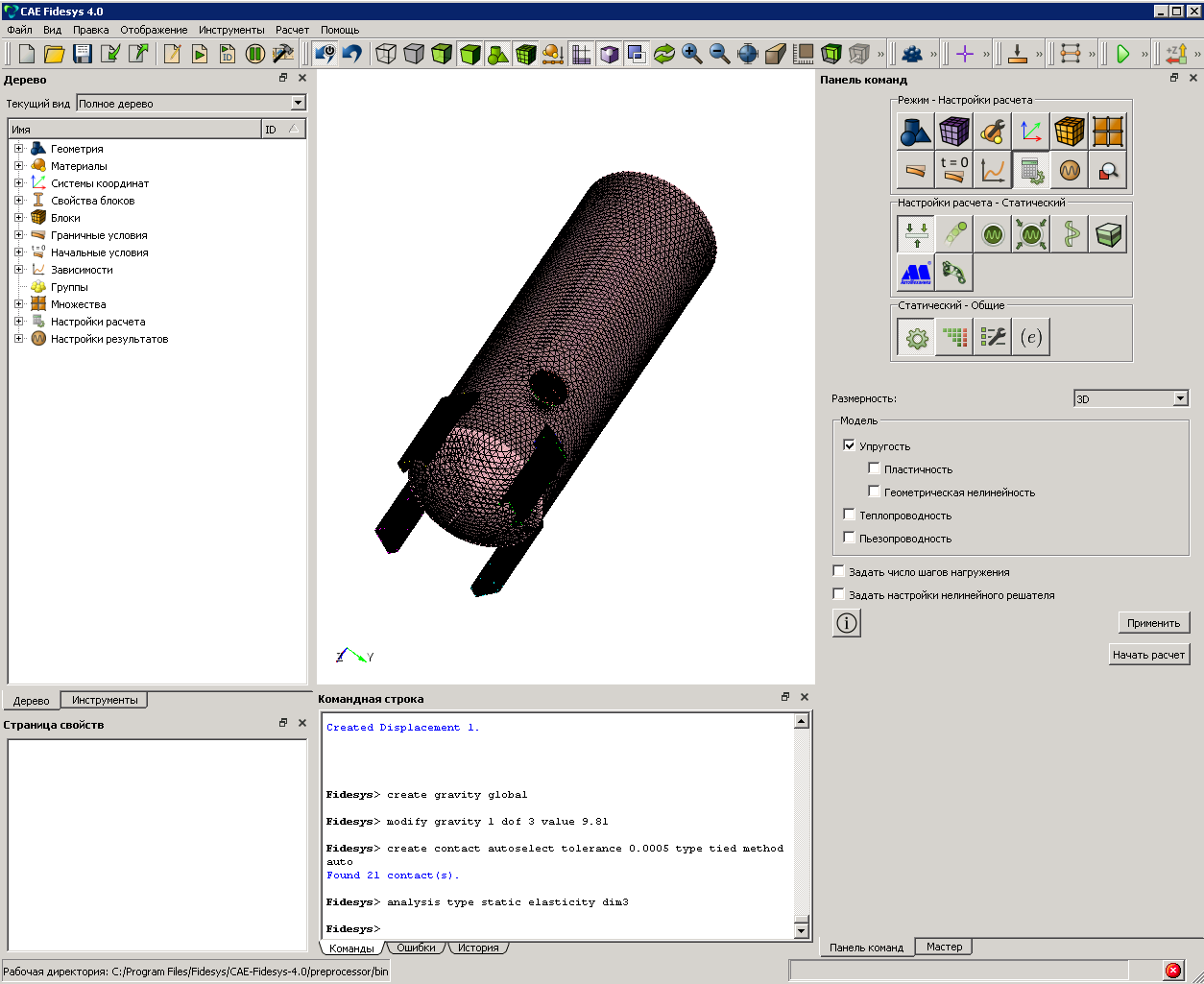1204x984 pixels.
Task: Select buckling analysis spiral icon
Action: point(1070,234)
